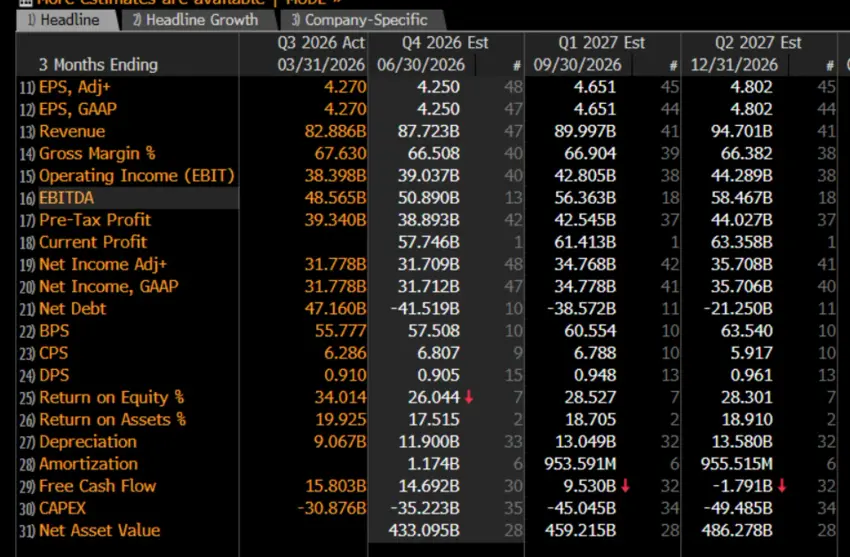Open Net Asset Value row

click(99, 530)
